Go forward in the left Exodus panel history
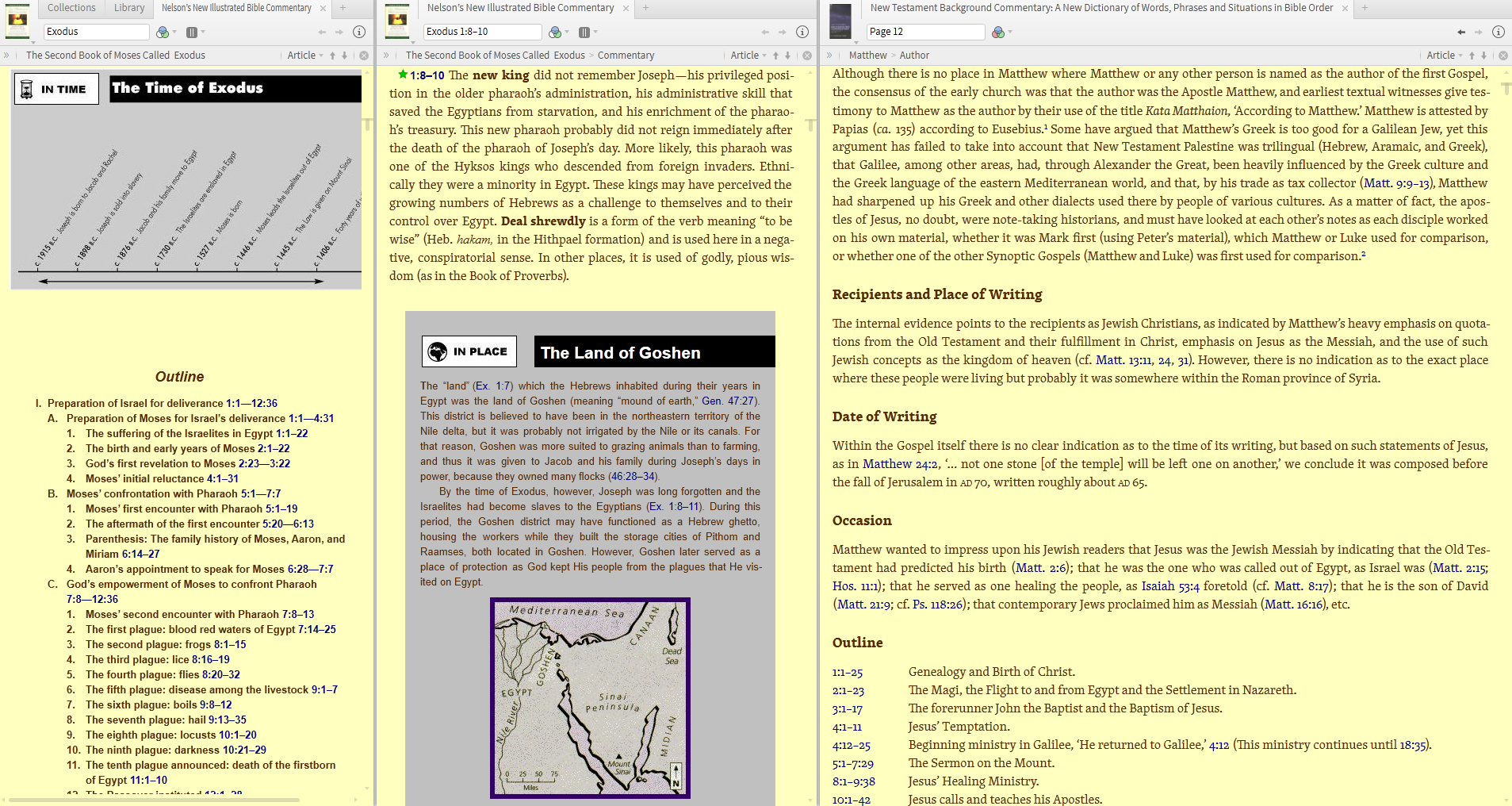This screenshot has height=806, width=1512. tap(339, 32)
